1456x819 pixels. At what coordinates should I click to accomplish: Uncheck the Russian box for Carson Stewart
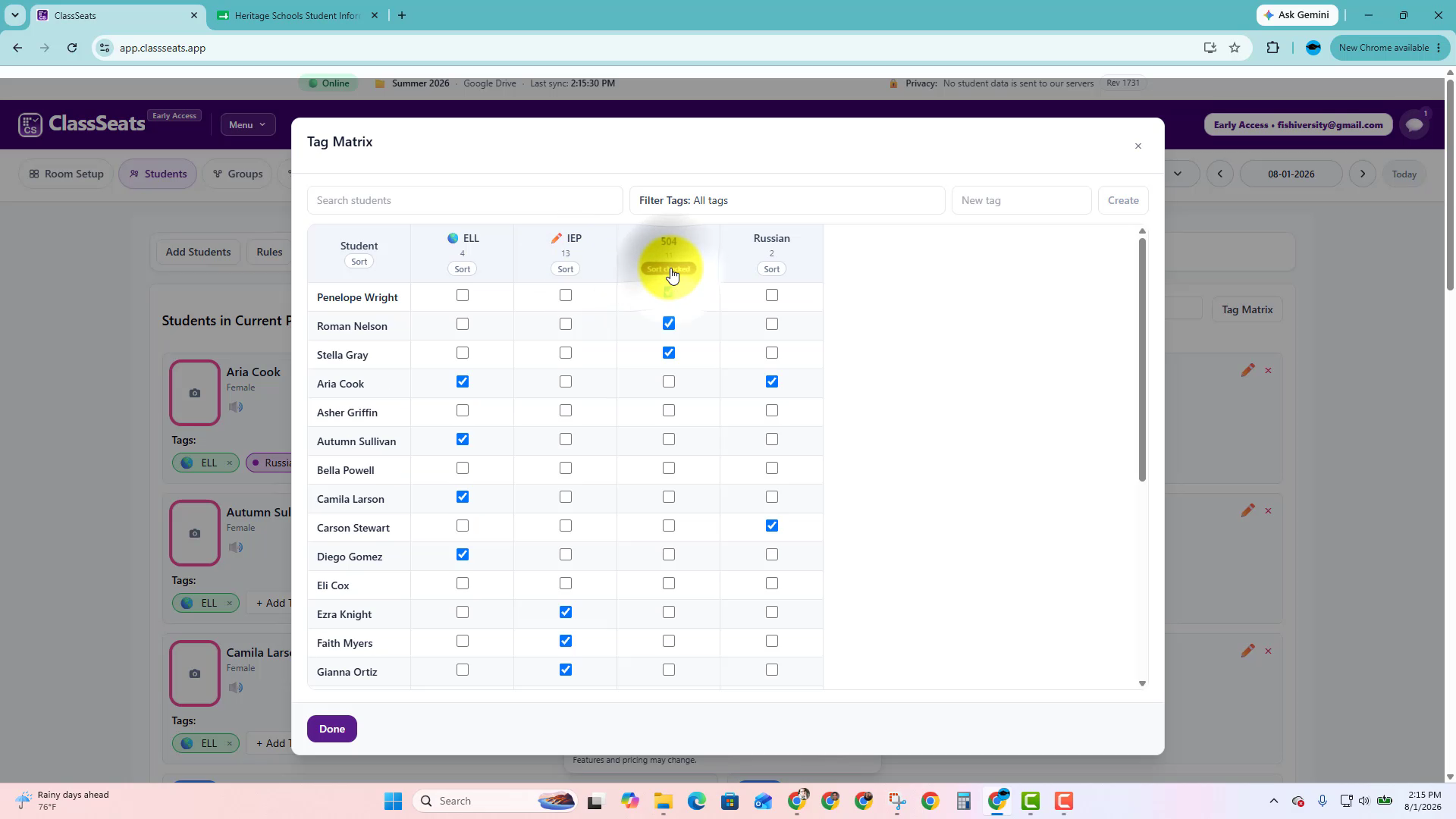pyautogui.click(x=772, y=526)
